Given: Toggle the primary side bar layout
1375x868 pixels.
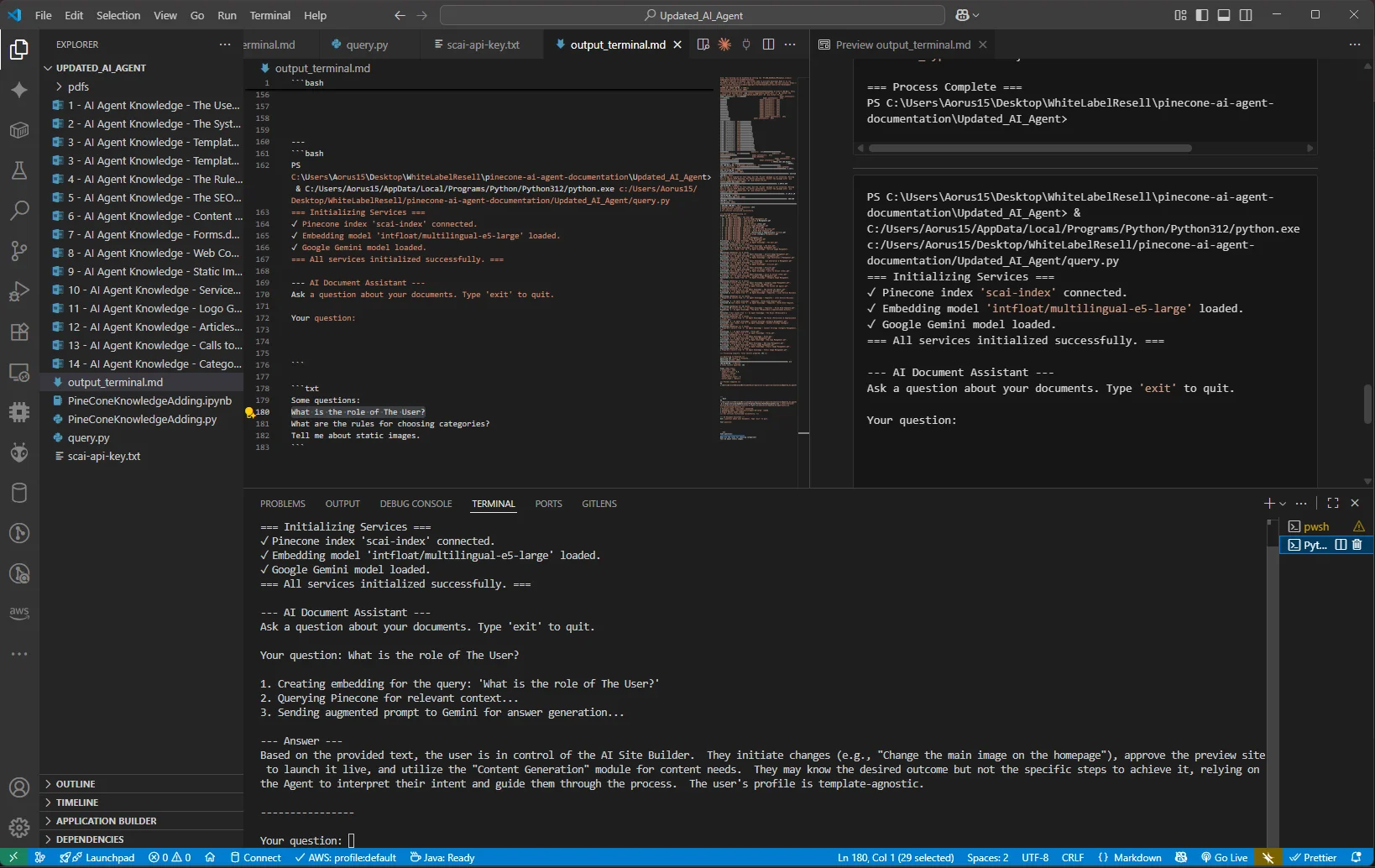Looking at the screenshot, I should point(1202,15).
